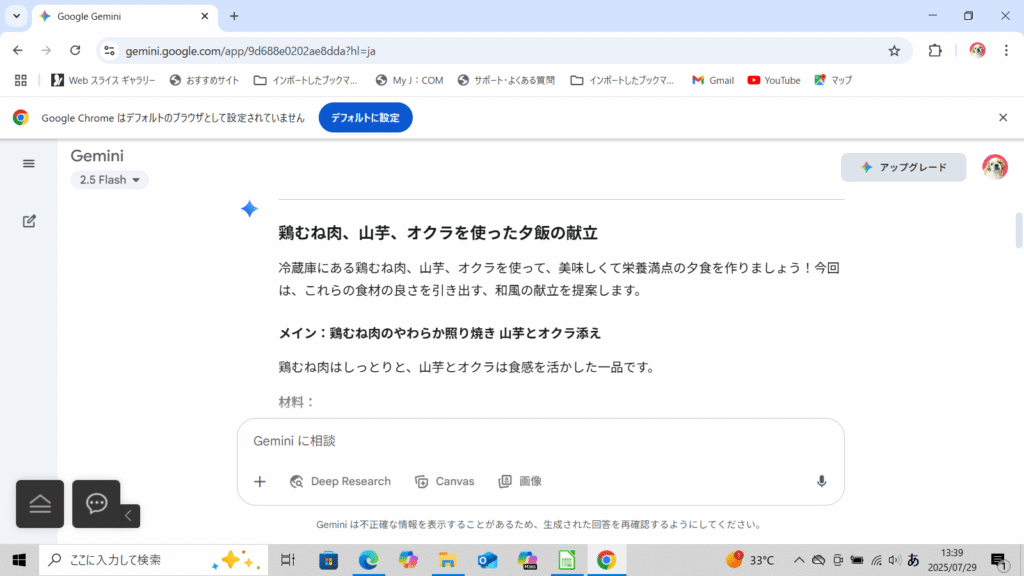1024x576 pixels.
Task: Open the Gemini hamburger main menu
Action: point(29,164)
